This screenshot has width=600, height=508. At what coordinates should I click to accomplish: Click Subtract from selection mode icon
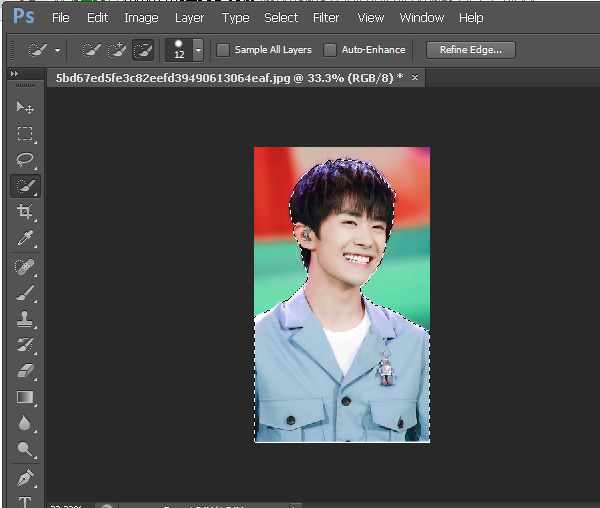(x=143, y=50)
